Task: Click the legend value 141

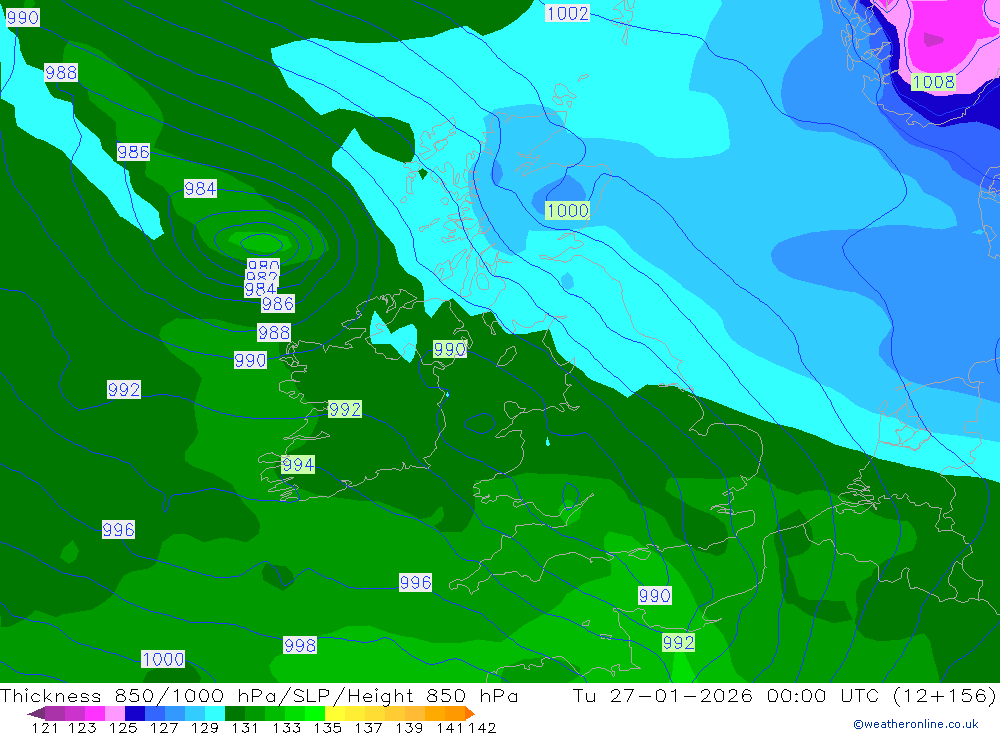Action: [450, 727]
